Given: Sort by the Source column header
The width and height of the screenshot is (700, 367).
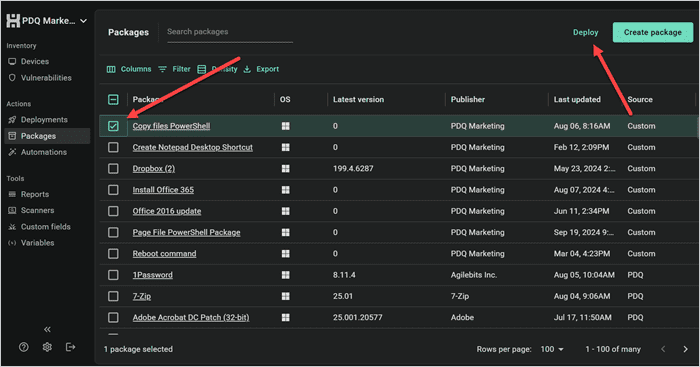Looking at the screenshot, I should (x=640, y=100).
